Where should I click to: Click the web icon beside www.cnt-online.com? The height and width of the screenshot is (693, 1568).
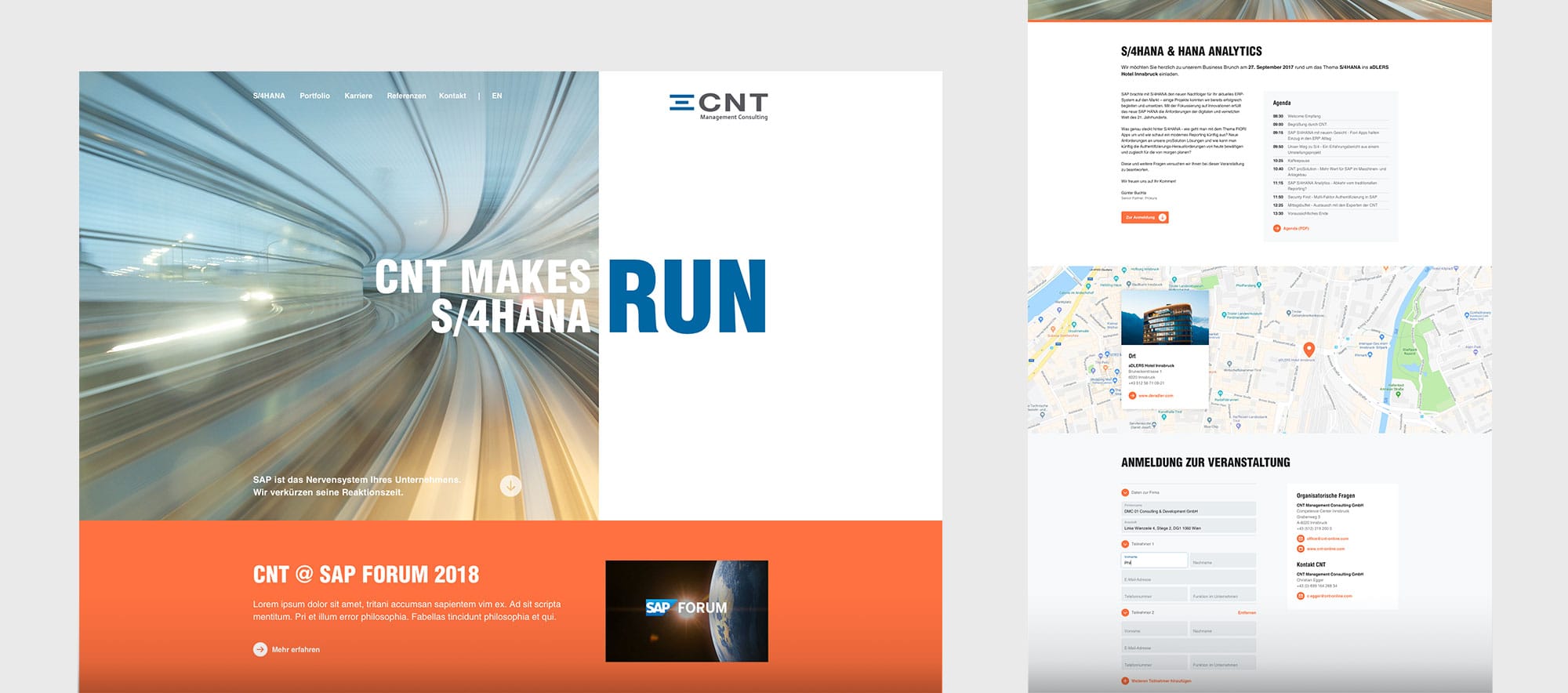click(1301, 549)
